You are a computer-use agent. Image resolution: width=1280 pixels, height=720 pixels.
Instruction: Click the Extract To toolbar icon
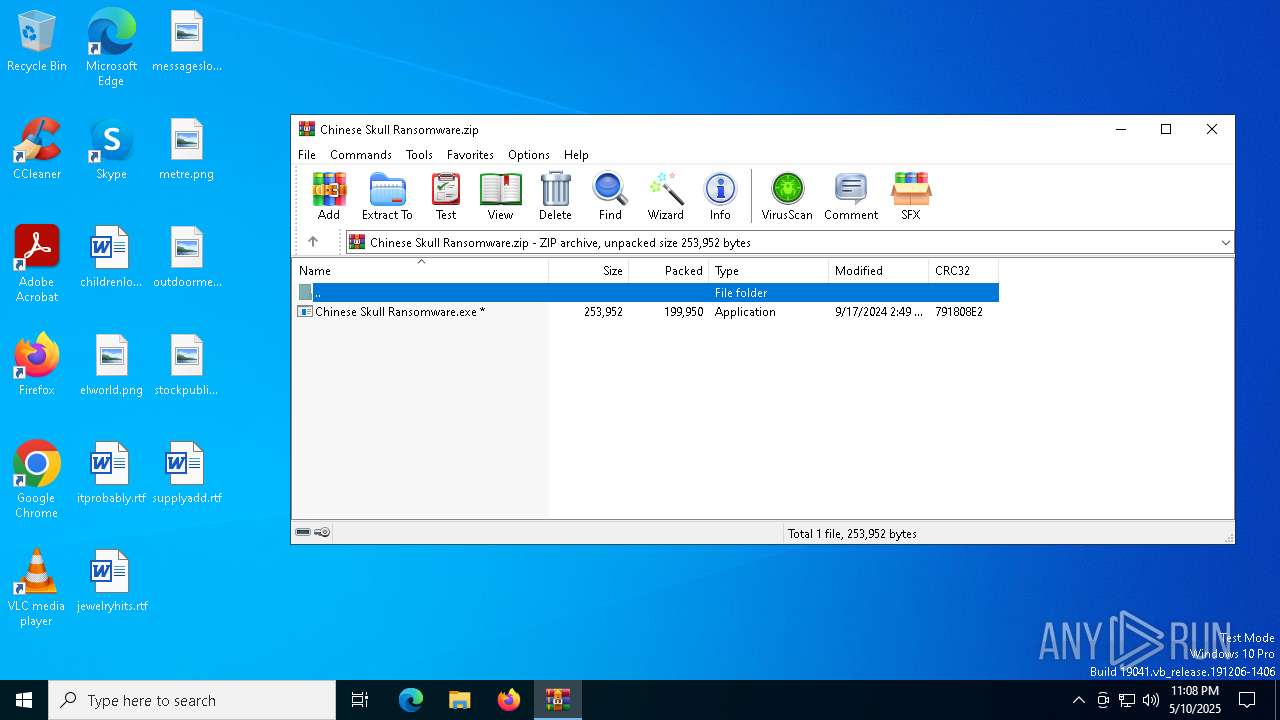[x=387, y=196]
